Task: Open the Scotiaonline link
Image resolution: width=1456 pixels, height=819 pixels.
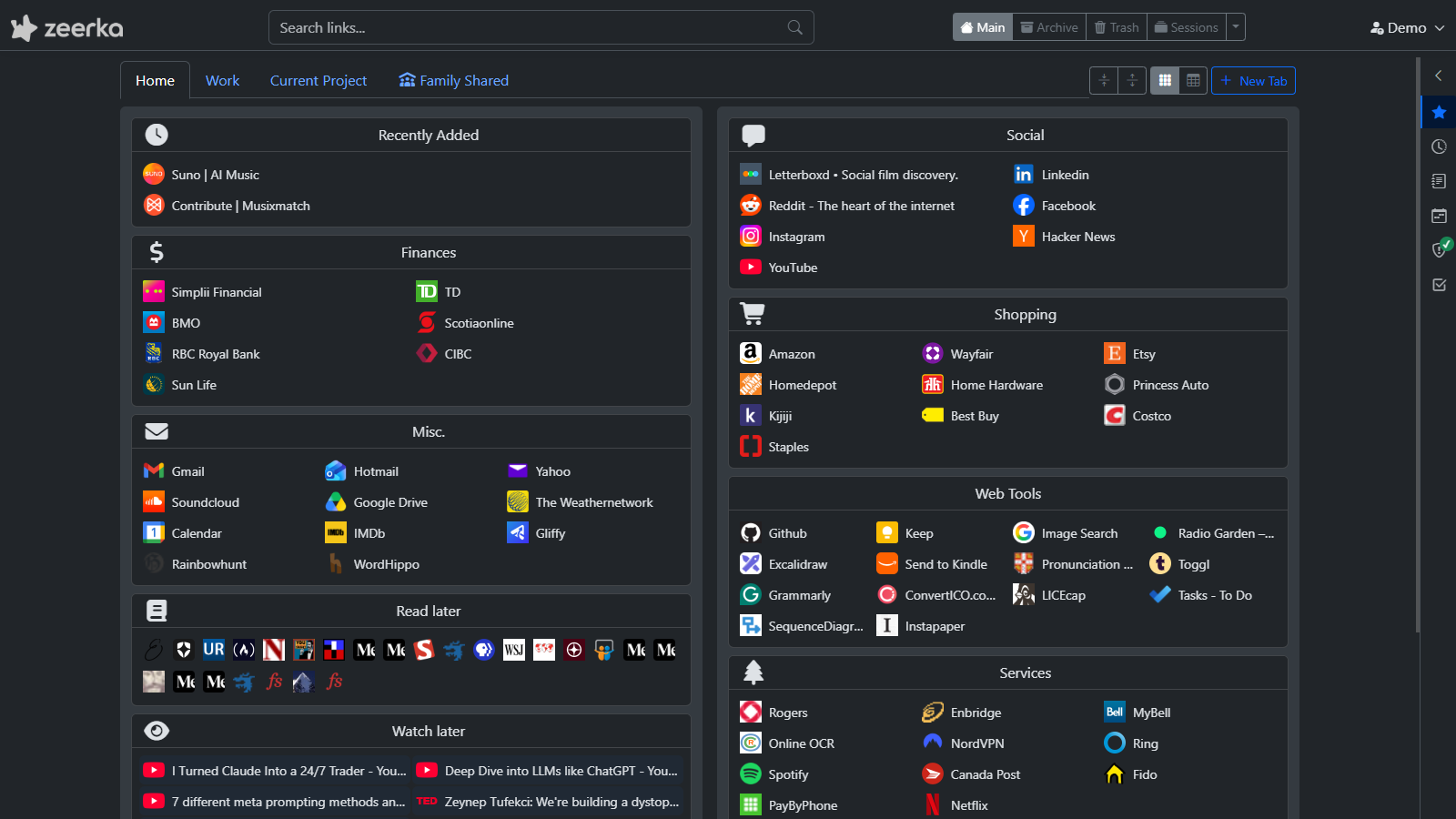Action: [479, 323]
